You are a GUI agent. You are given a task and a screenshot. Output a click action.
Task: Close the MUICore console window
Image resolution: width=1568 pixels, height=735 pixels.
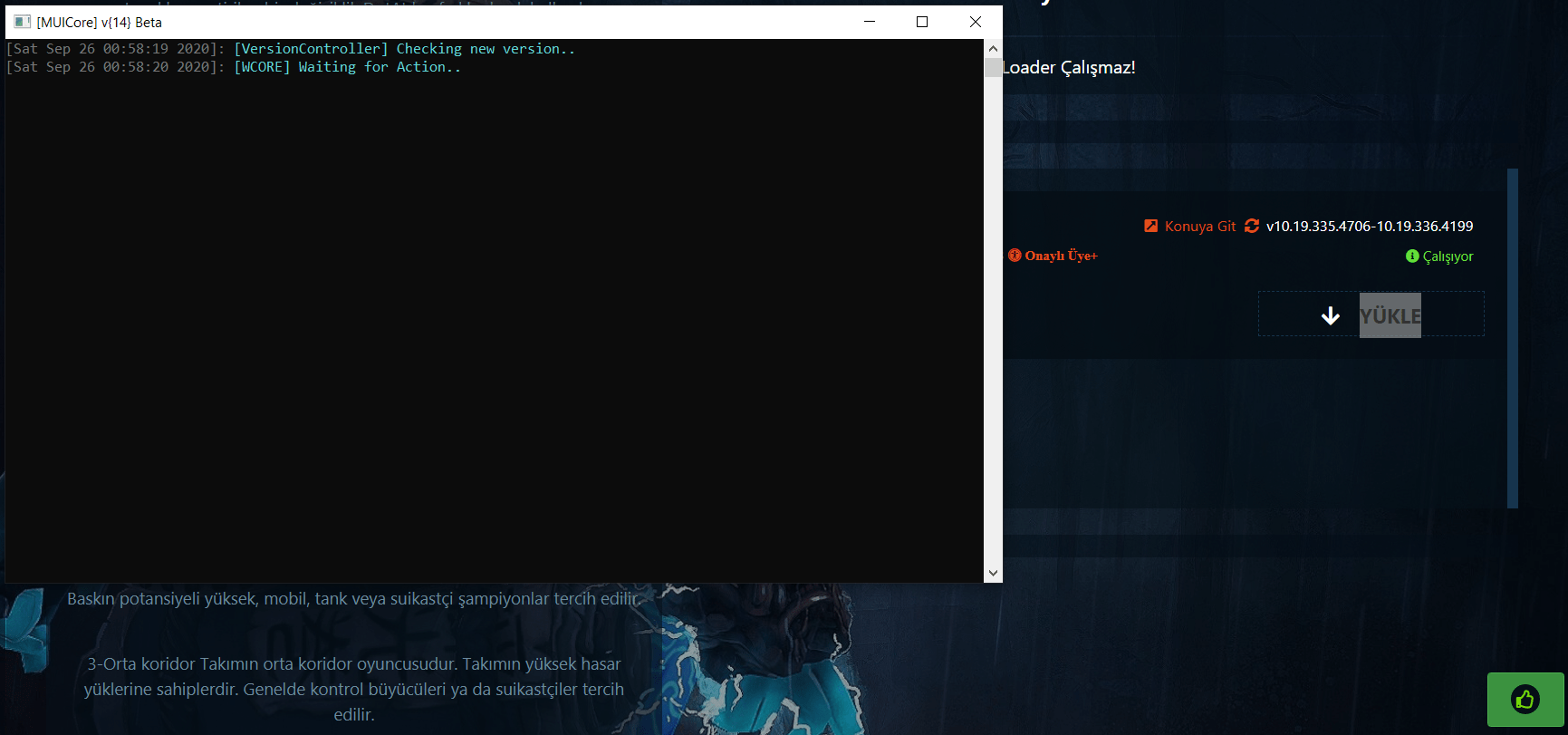(976, 22)
